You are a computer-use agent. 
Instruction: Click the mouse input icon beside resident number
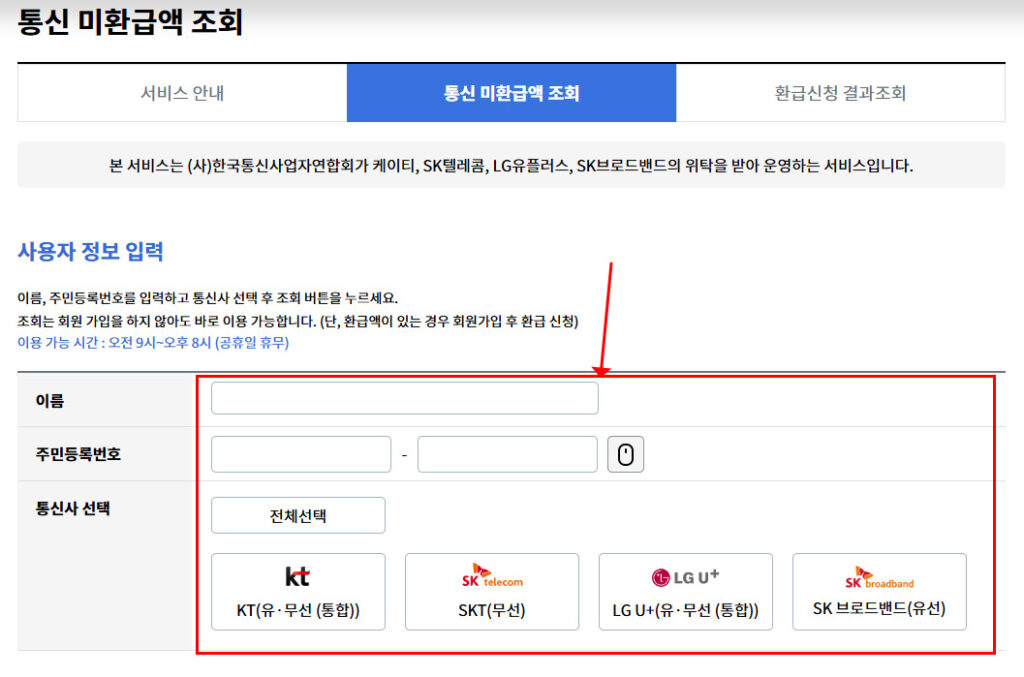click(x=626, y=455)
